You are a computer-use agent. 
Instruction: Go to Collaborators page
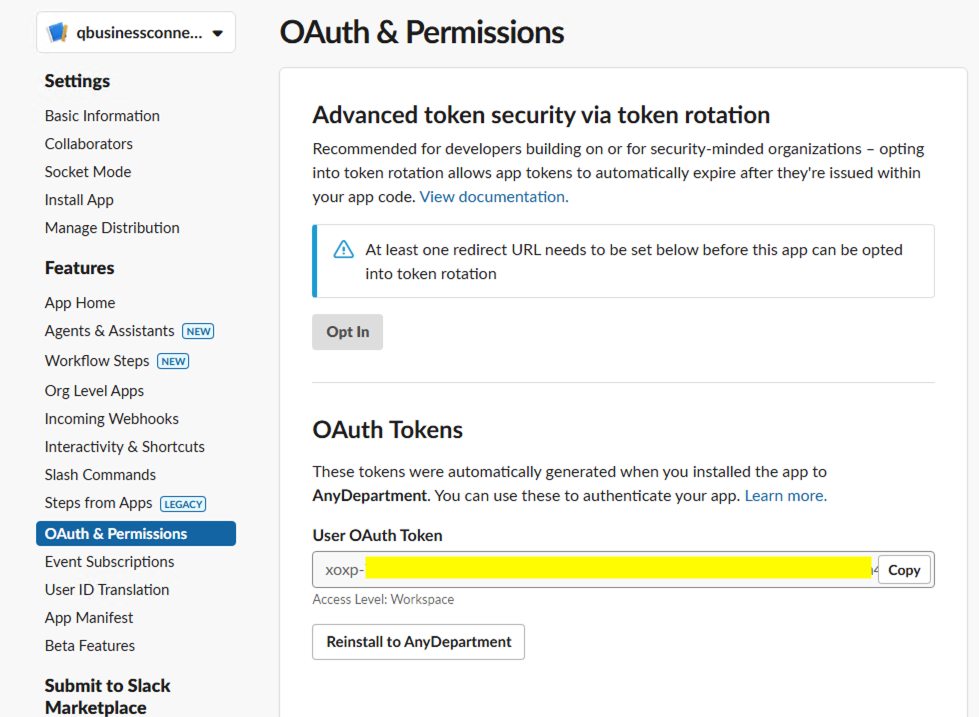89,144
